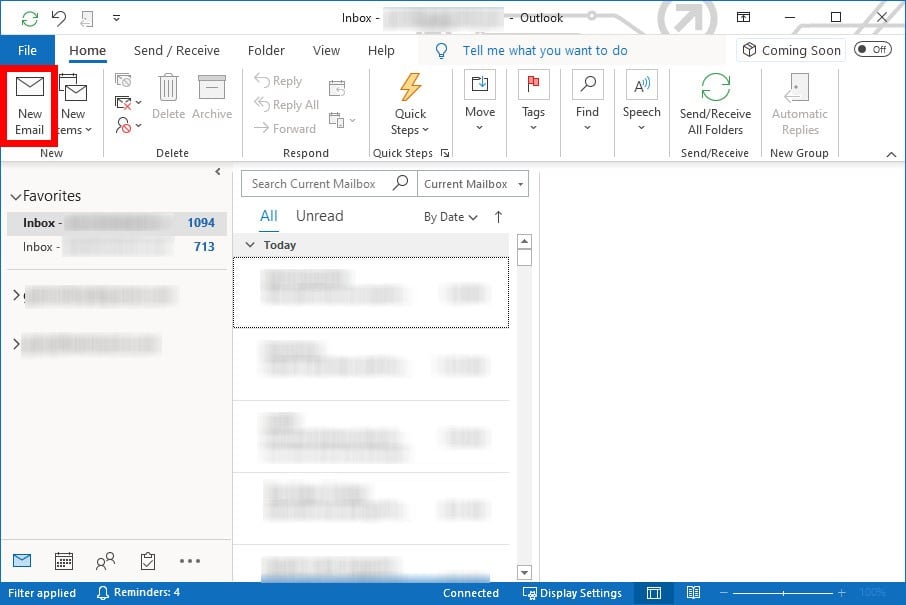Open the Tasks clipboard icon
The image size is (906, 605).
click(148, 561)
